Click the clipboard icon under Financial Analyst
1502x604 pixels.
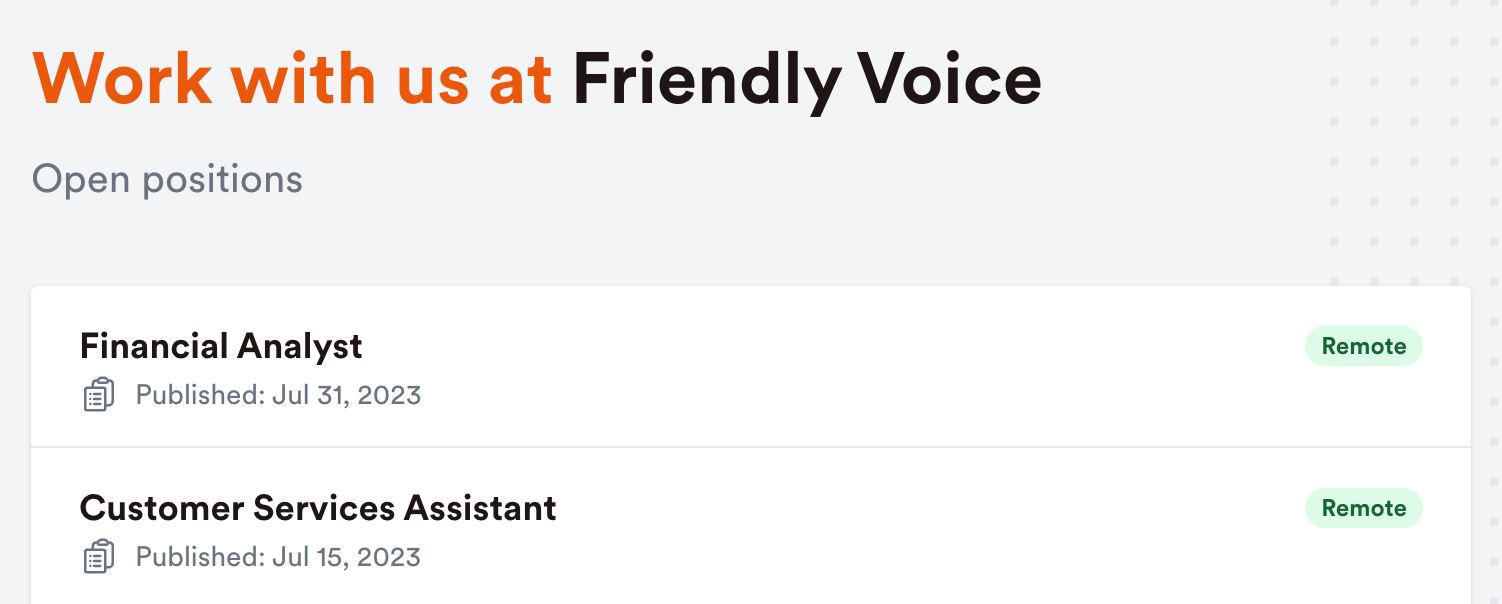pos(98,395)
